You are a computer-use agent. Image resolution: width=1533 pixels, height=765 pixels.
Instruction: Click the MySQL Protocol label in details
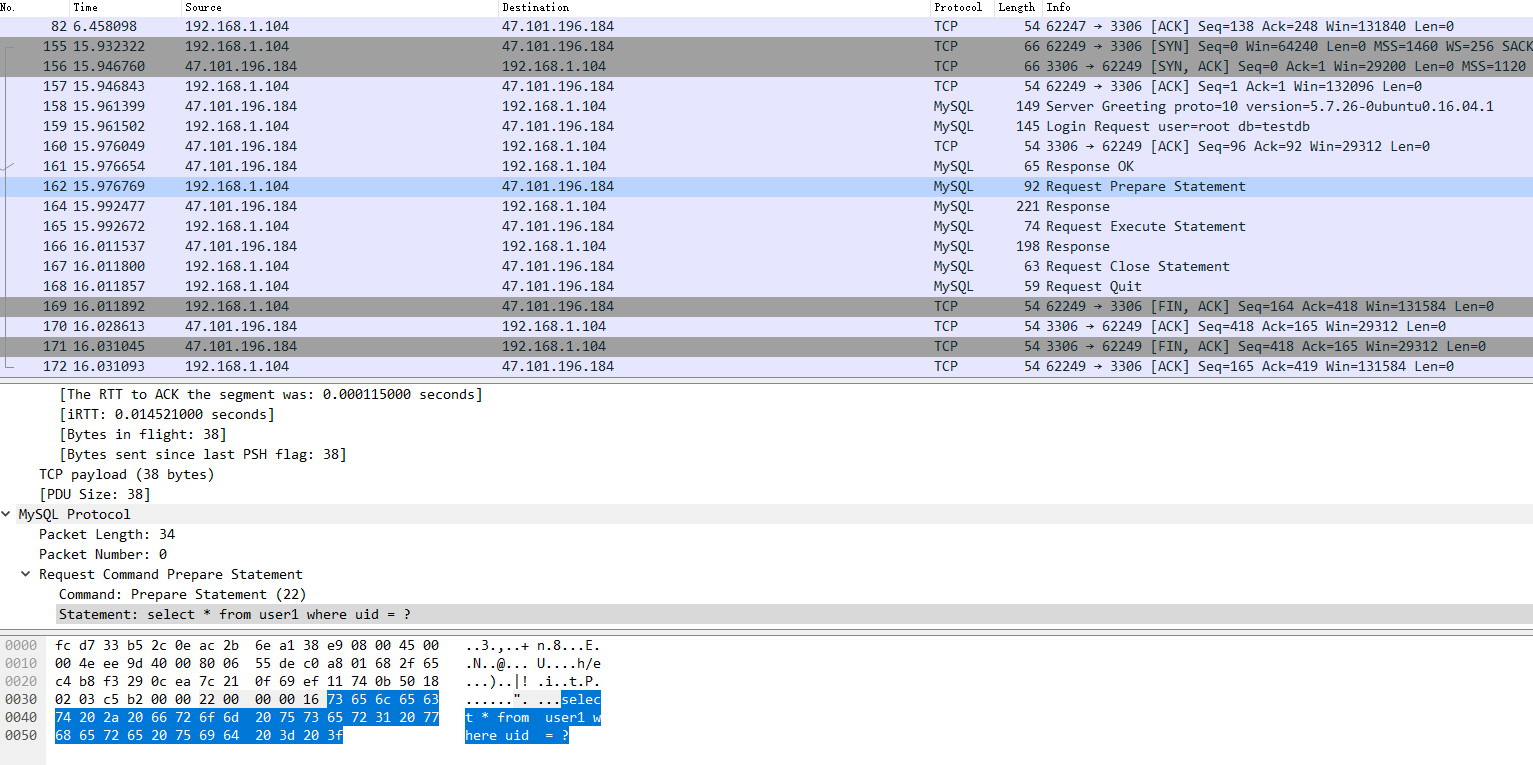[75, 514]
